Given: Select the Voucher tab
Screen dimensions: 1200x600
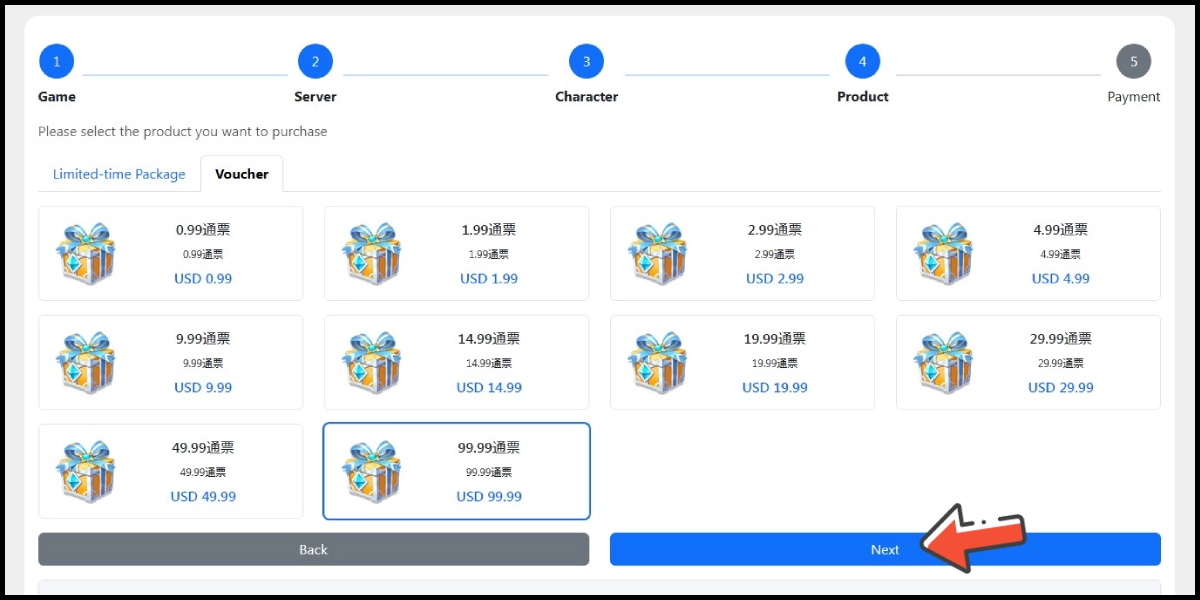Looking at the screenshot, I should 242,174.
